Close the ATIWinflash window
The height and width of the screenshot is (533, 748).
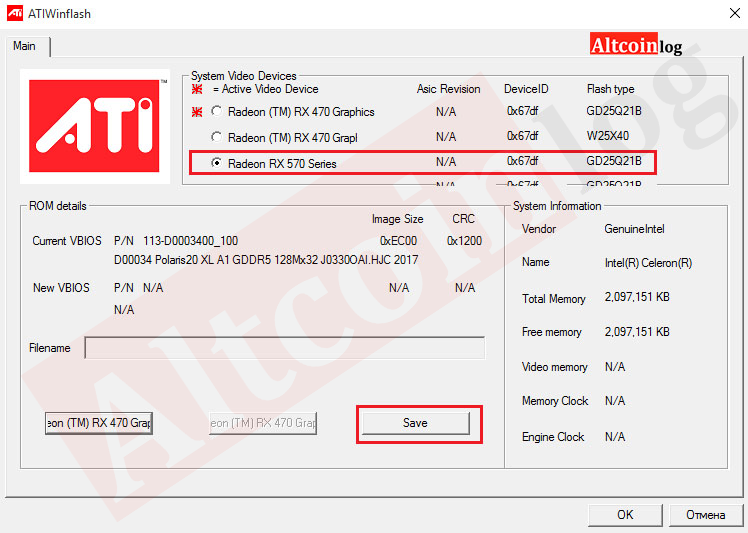735,13
